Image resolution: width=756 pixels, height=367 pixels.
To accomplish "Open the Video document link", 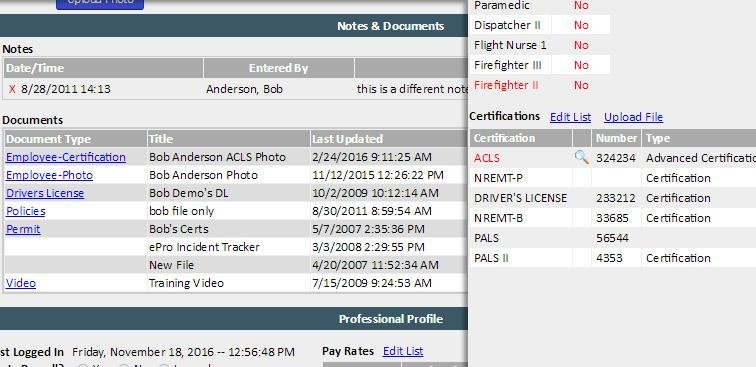I will click(21, 283).
